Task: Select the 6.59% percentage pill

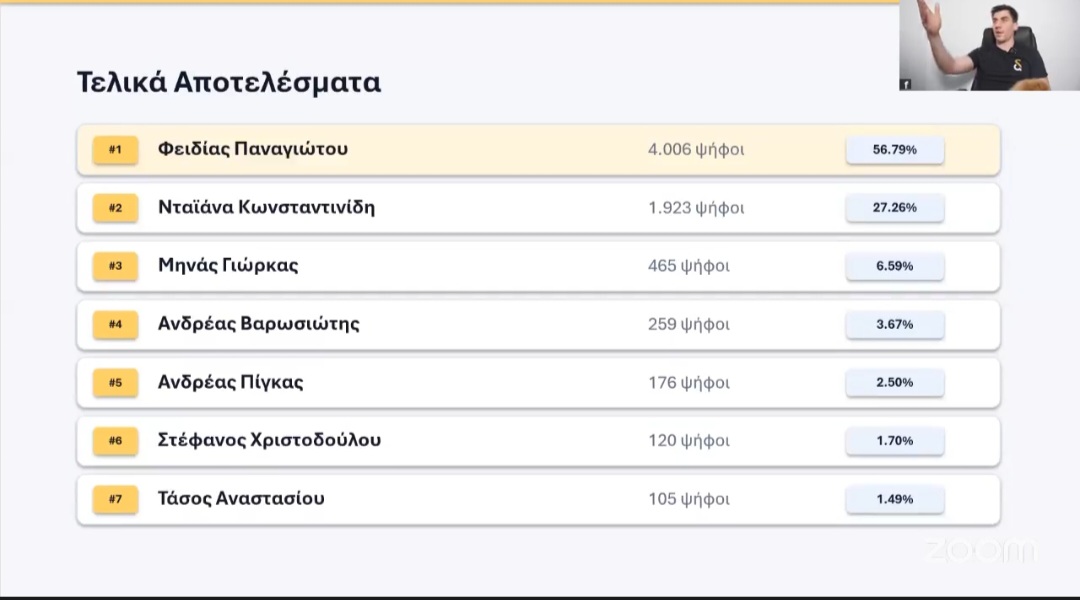Action: point(894,266)
